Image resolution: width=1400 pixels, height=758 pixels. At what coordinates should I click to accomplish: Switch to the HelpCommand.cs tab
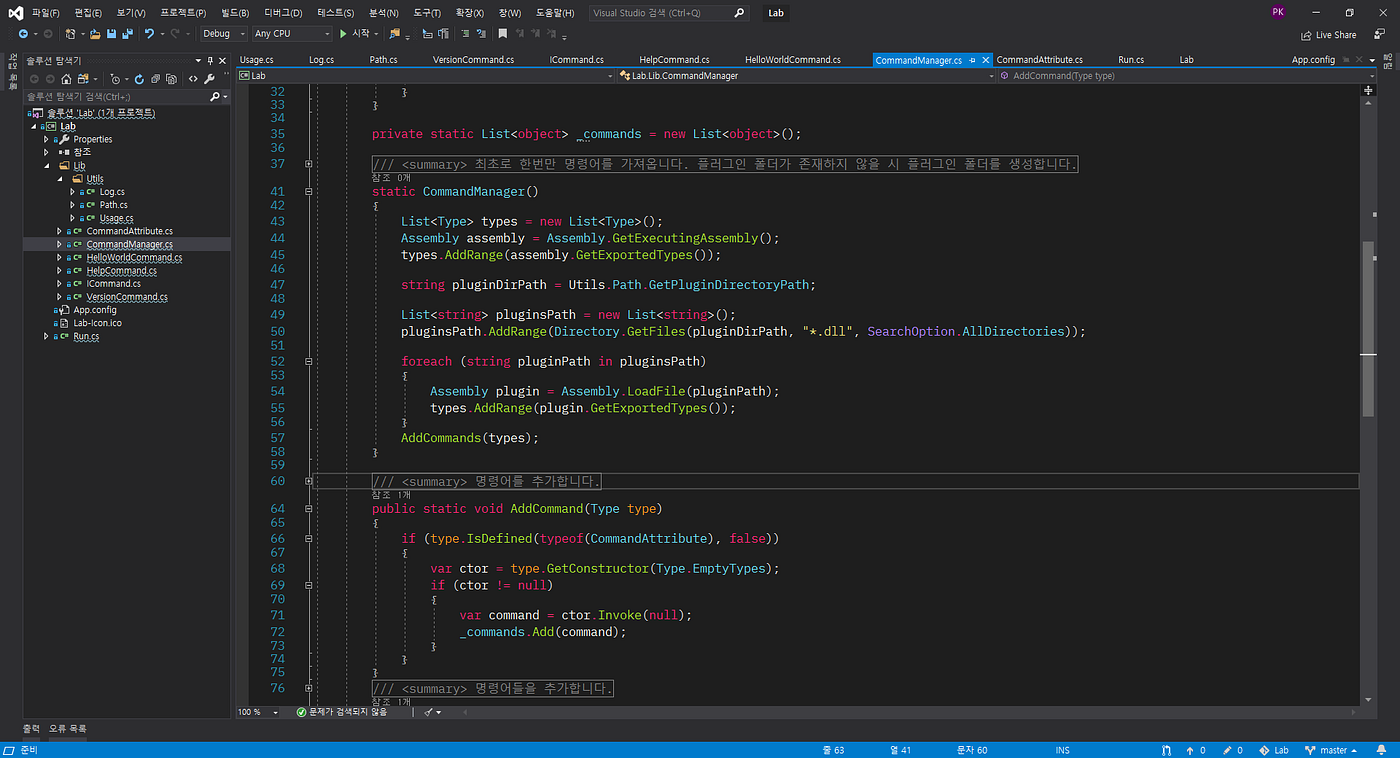coord(675,60)
